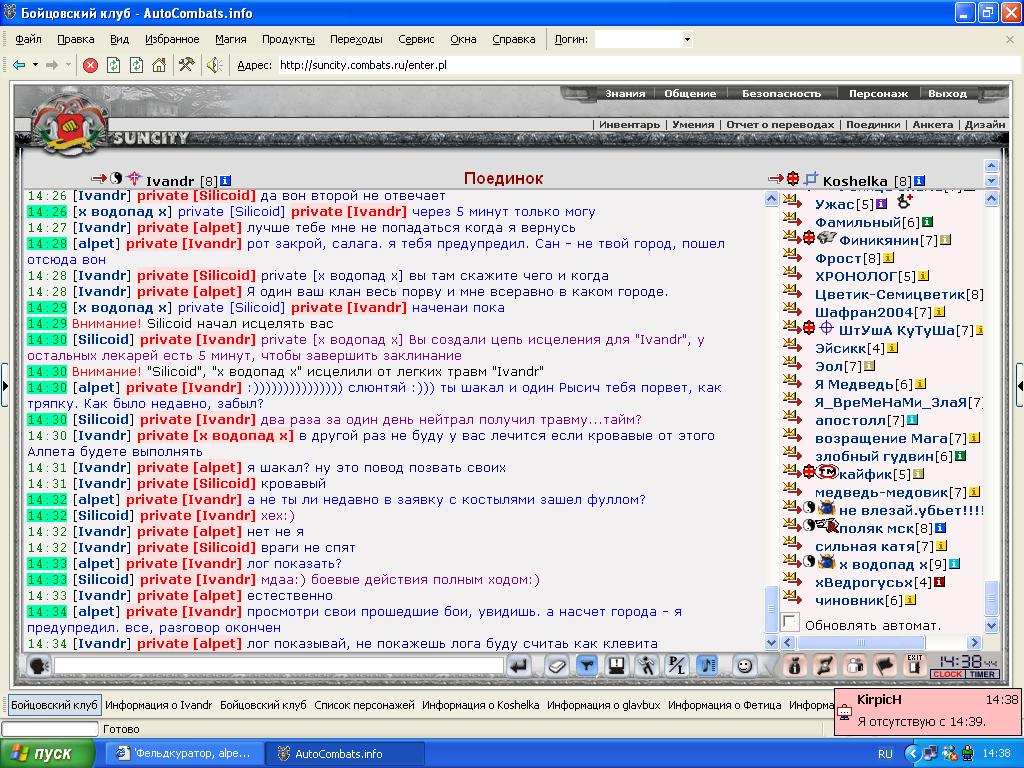
Task: Open the Фельдкуратор taskbar window
Action: (x=184, y=754)
